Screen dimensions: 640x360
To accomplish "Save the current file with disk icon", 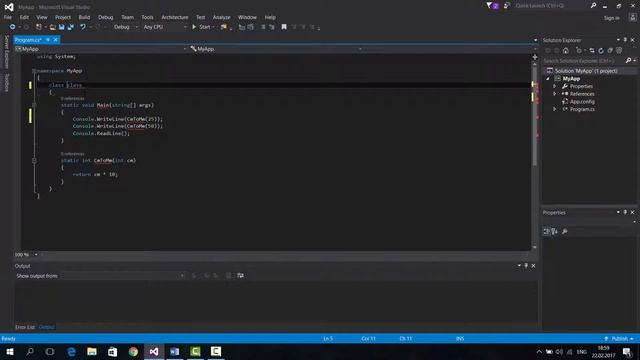I will [x=62, y=27].
